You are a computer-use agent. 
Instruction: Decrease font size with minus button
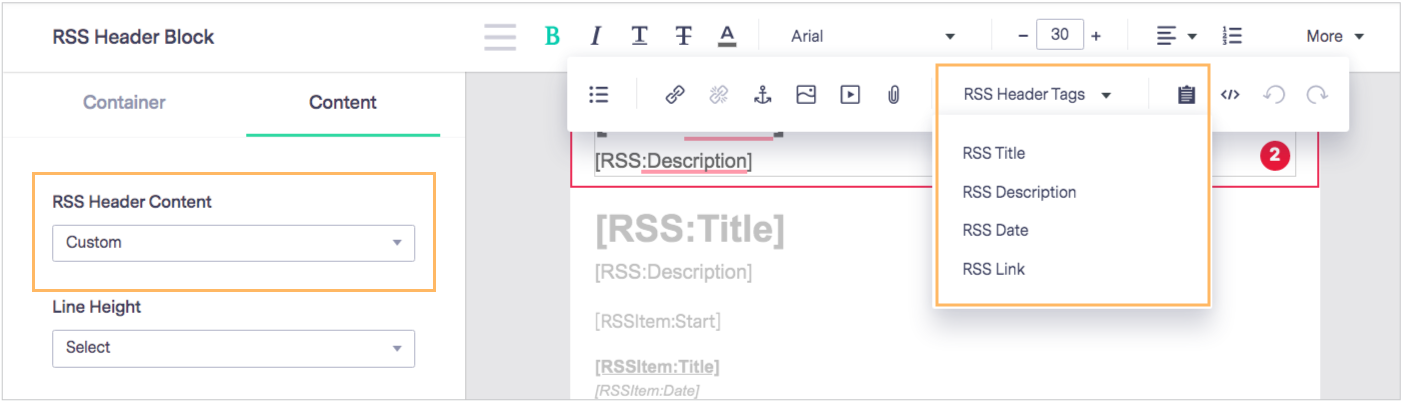click(x=1023, y=36)
